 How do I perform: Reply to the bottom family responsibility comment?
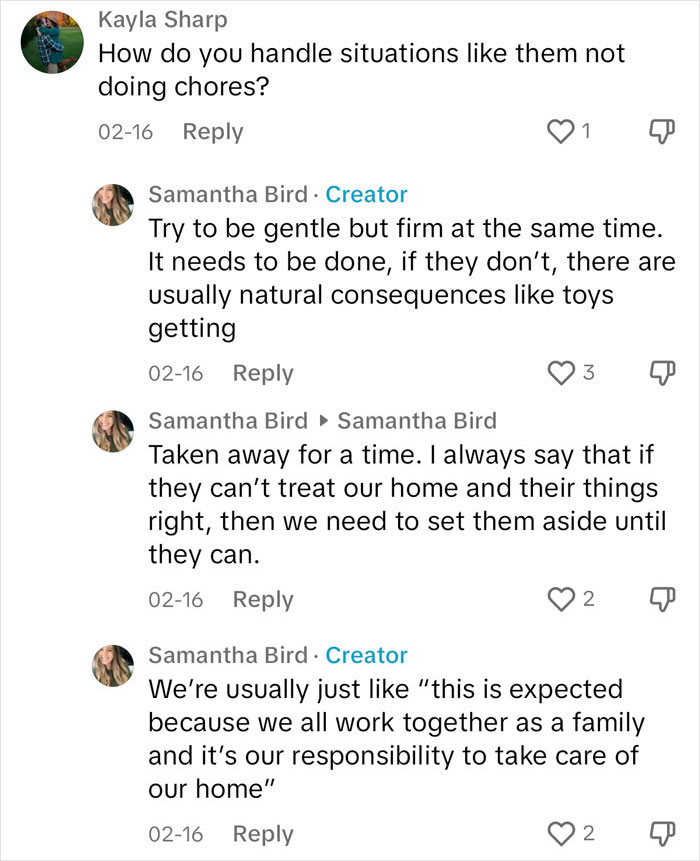tap(263, 833)
